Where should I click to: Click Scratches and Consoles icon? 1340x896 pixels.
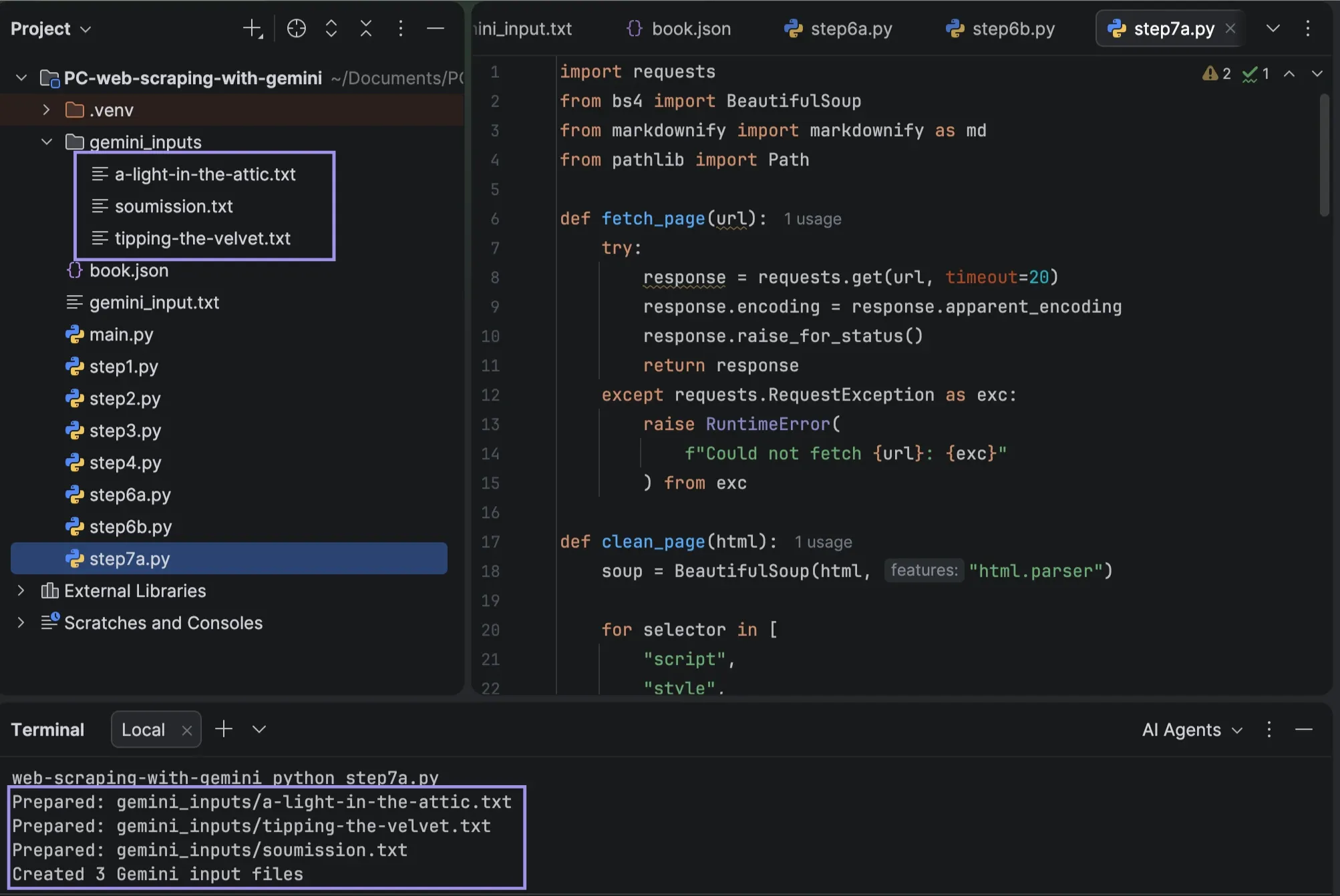coord(50,622)
